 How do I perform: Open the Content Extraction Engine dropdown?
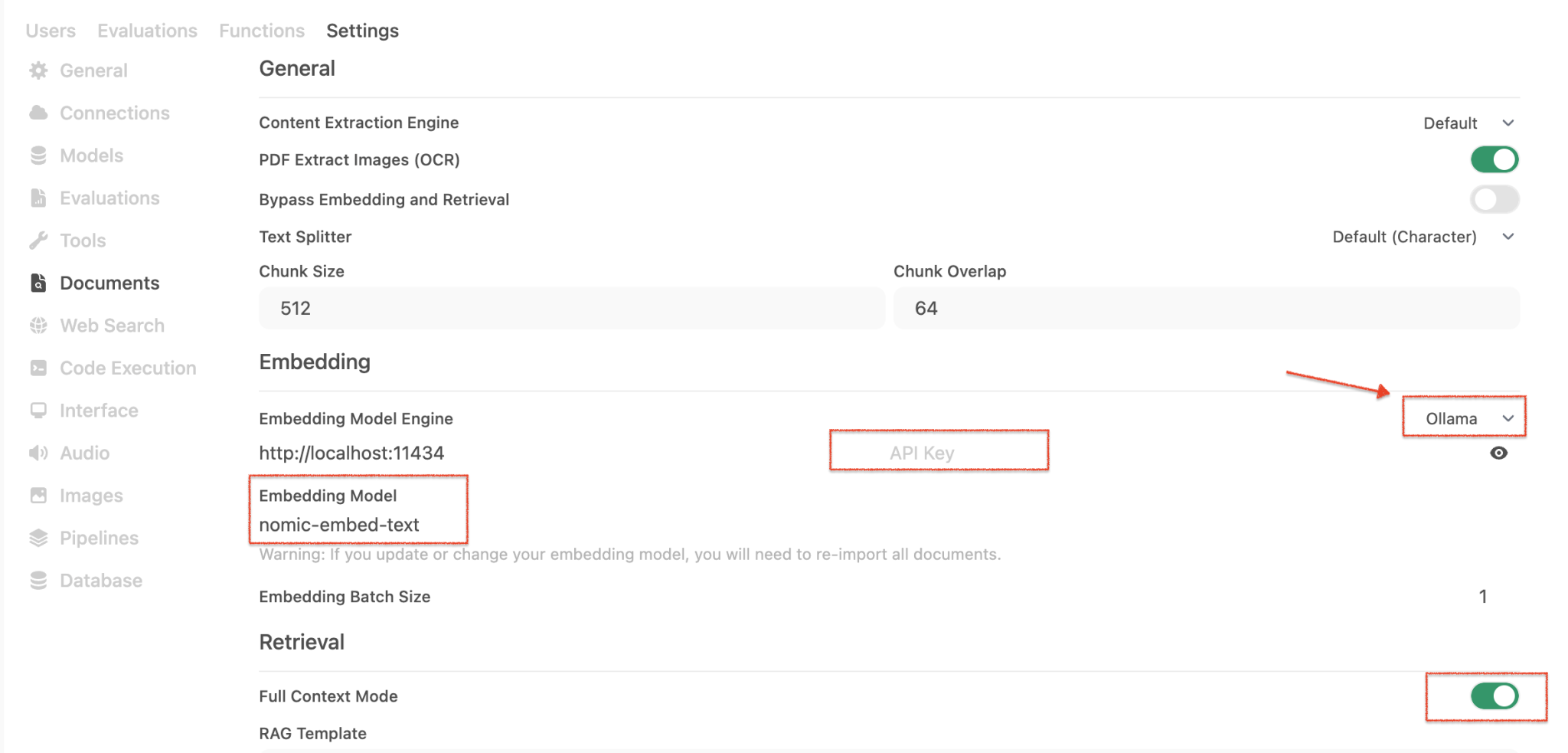point(1468,123)
